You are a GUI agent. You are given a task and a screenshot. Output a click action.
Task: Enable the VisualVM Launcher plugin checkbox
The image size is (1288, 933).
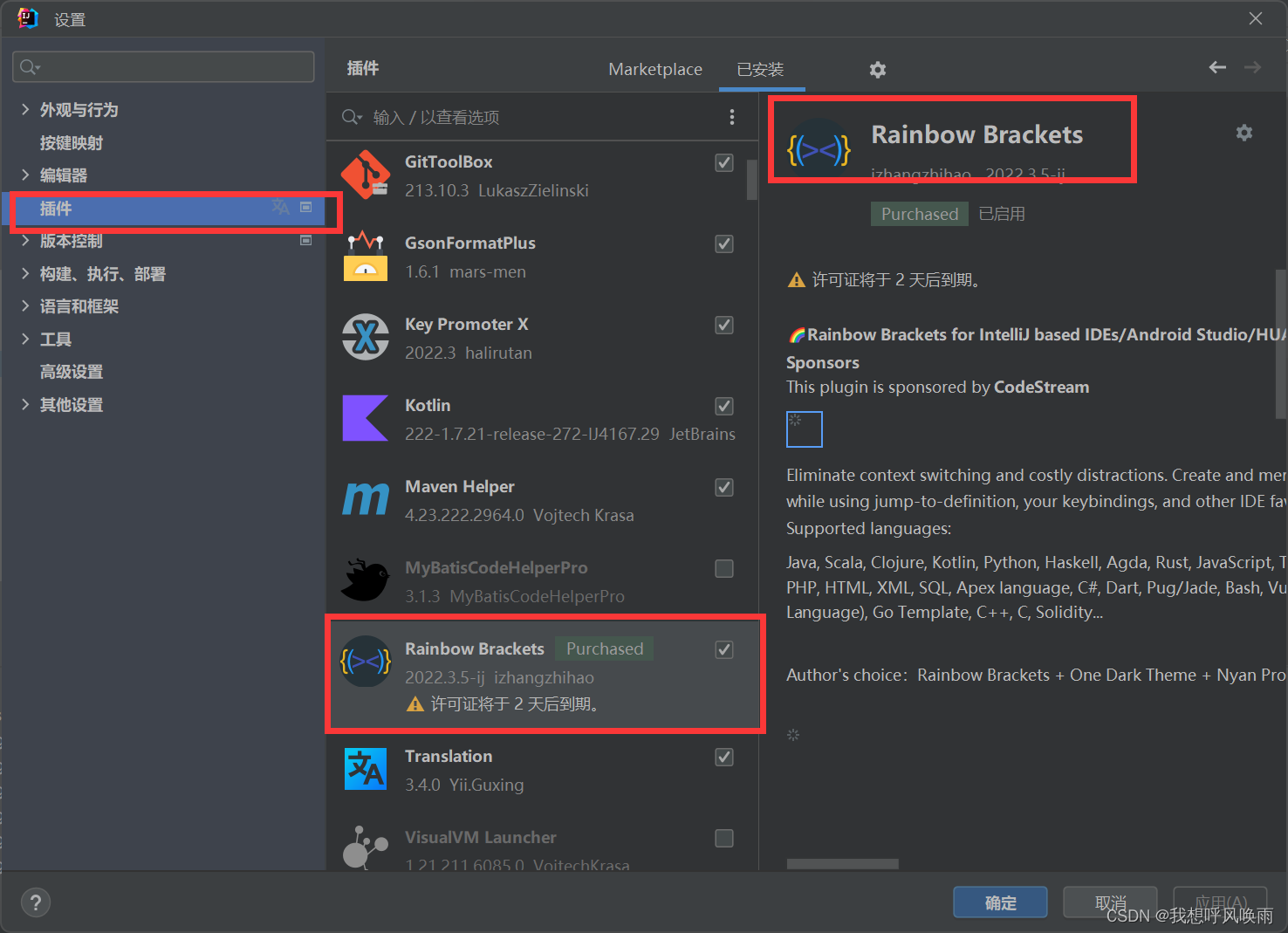tap(724, 838)
